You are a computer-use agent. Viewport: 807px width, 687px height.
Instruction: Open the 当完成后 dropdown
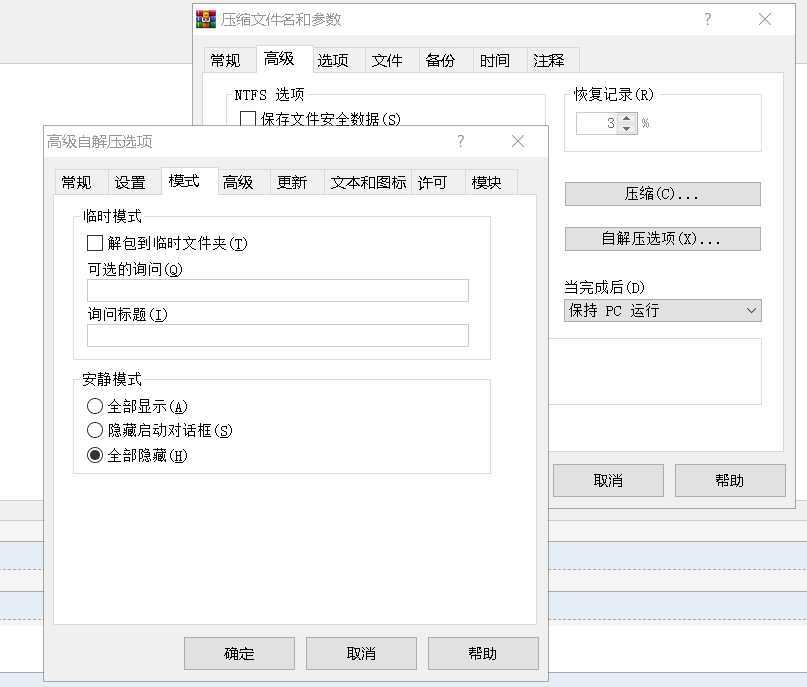[x=662, y=310]
